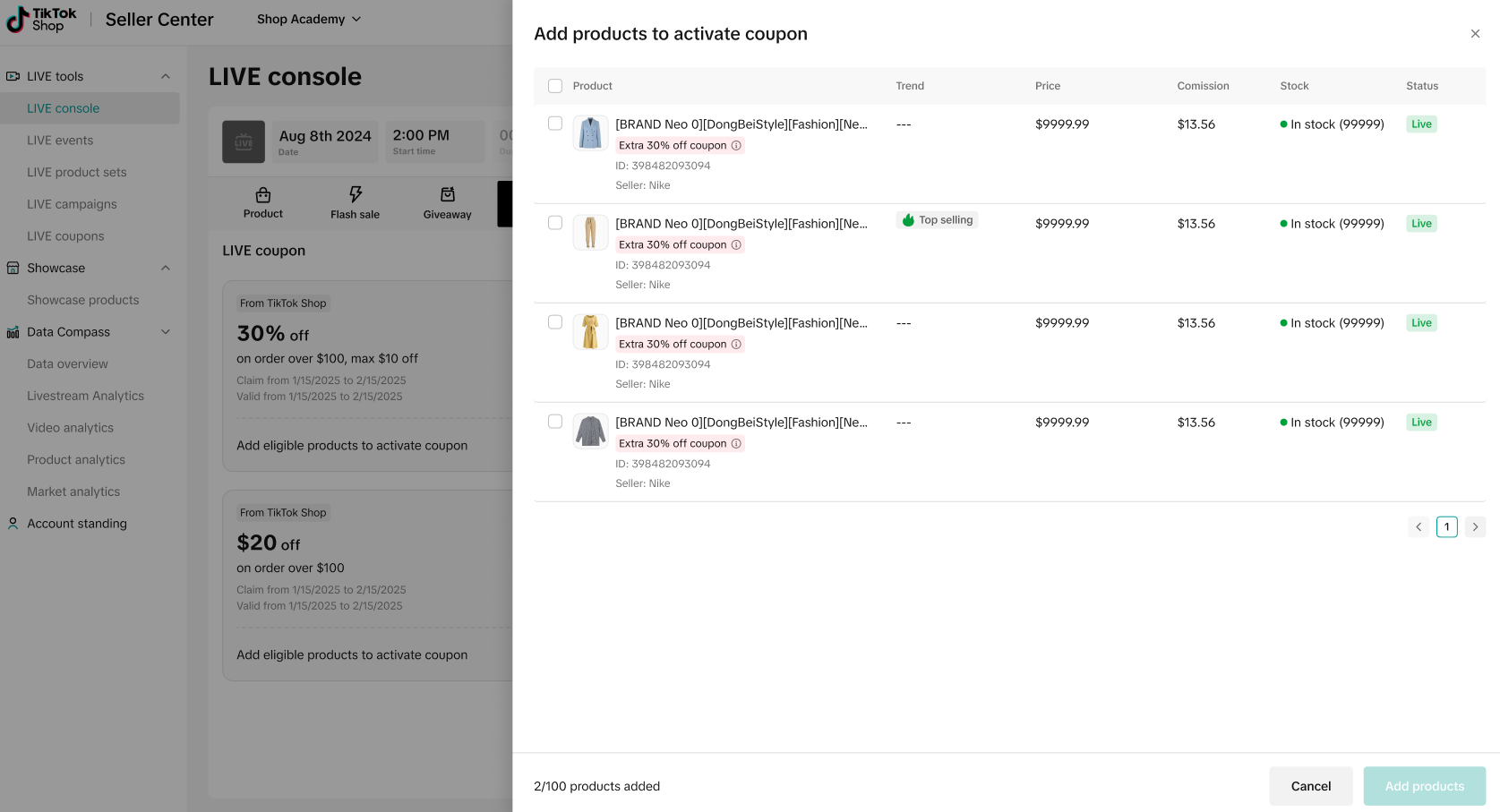This screenshot has width=1500, height=812.
Task: Click the Flash sale lightning icon
Action: [356, 194]
